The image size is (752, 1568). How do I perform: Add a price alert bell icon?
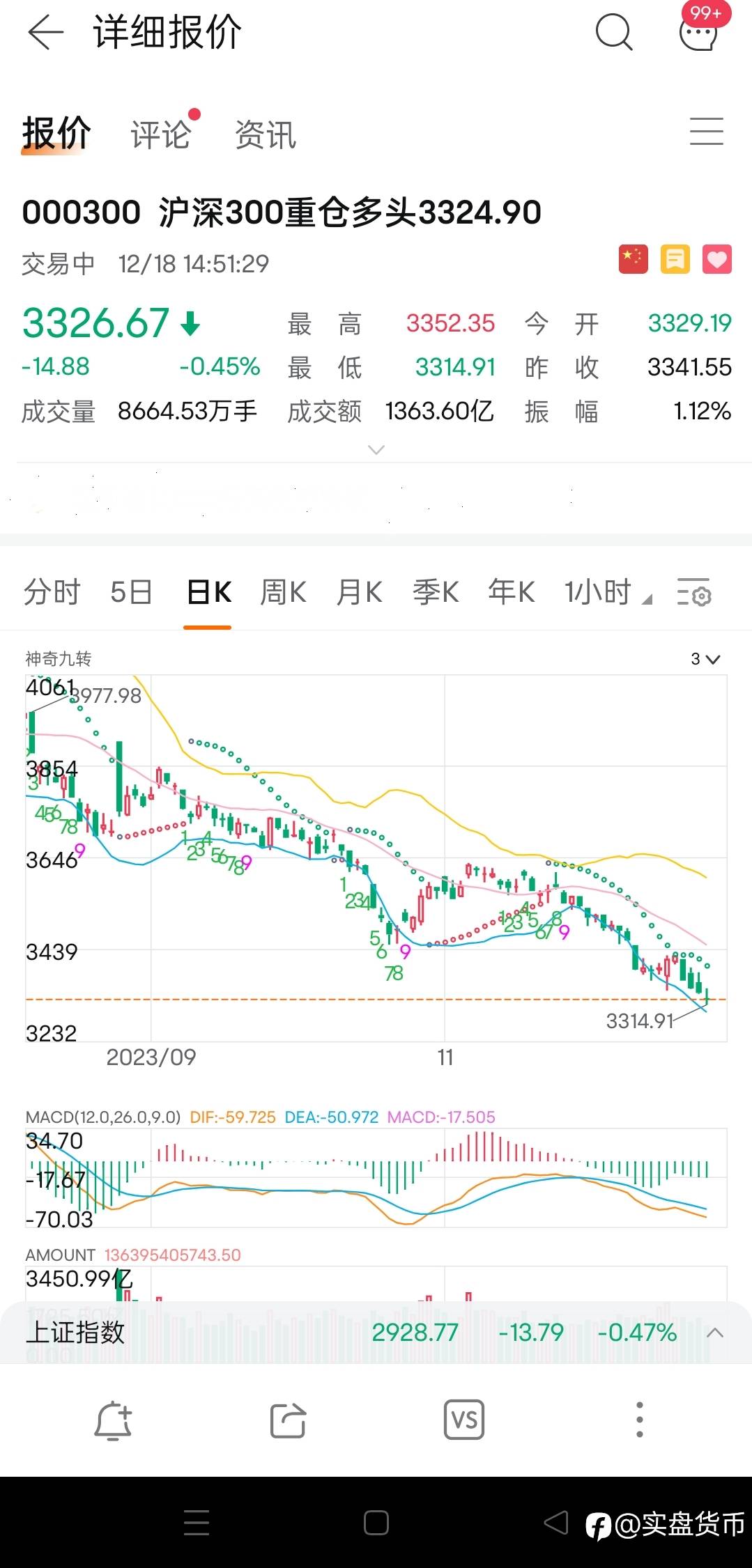[x=113, y=1420]
